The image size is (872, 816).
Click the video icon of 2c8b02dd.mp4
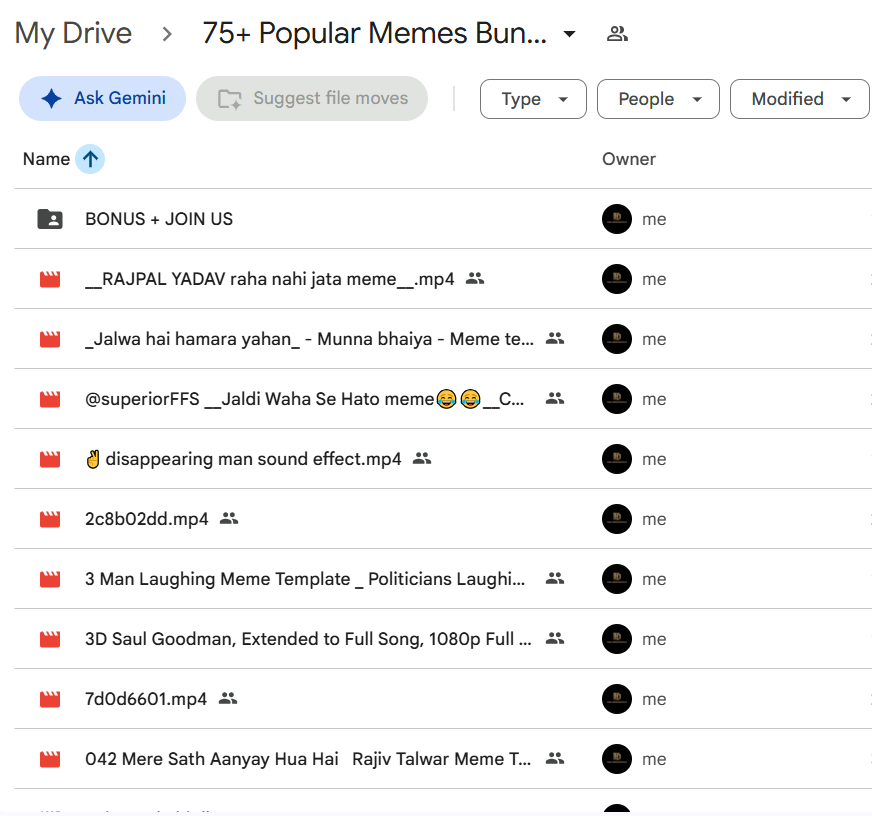click(50, 520)
